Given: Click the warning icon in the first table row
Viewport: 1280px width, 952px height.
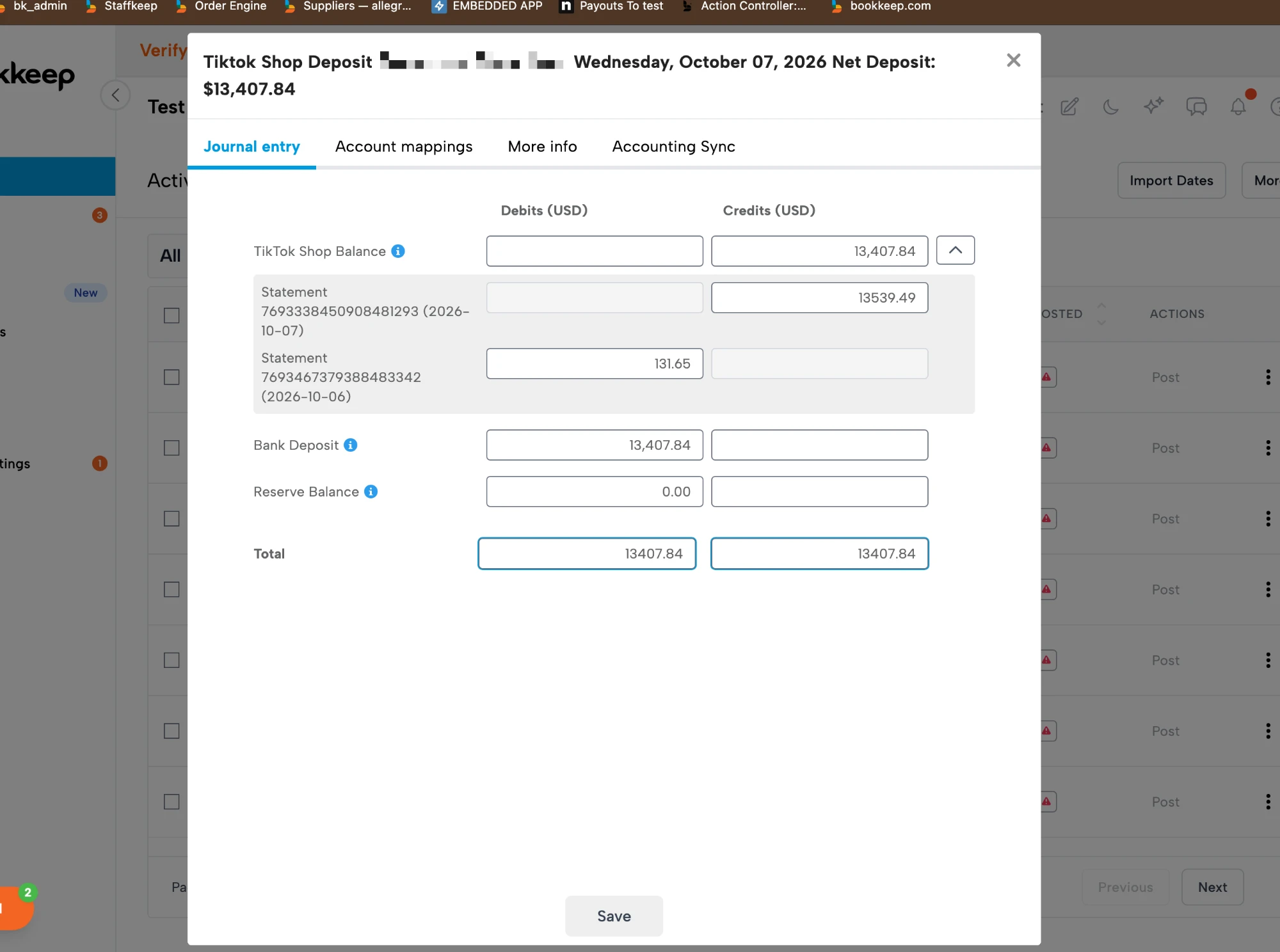Looking at the screenshot, I should [x=1046, y=377].
